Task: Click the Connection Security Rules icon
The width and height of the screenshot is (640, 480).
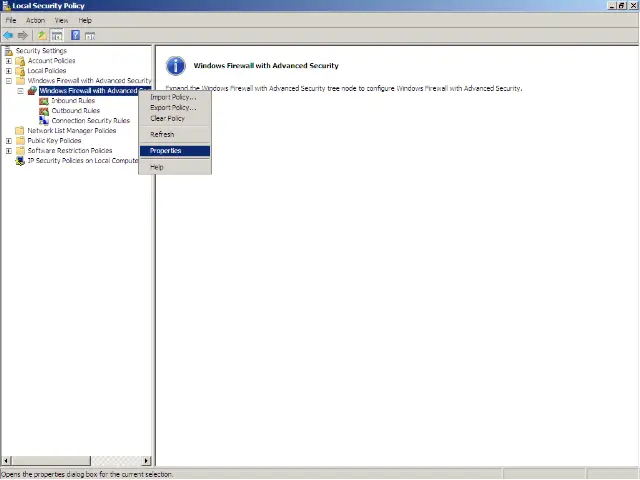Action: [44, 121]
